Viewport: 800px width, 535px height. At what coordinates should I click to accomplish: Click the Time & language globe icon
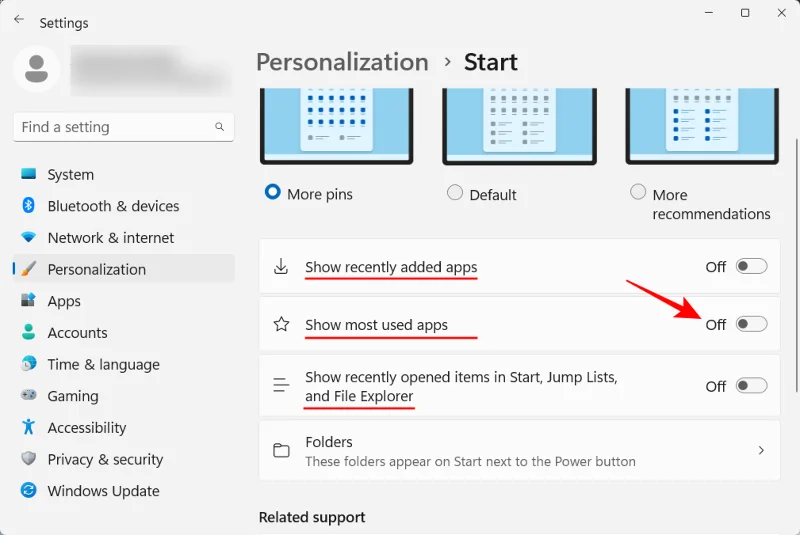coord(29,364)
